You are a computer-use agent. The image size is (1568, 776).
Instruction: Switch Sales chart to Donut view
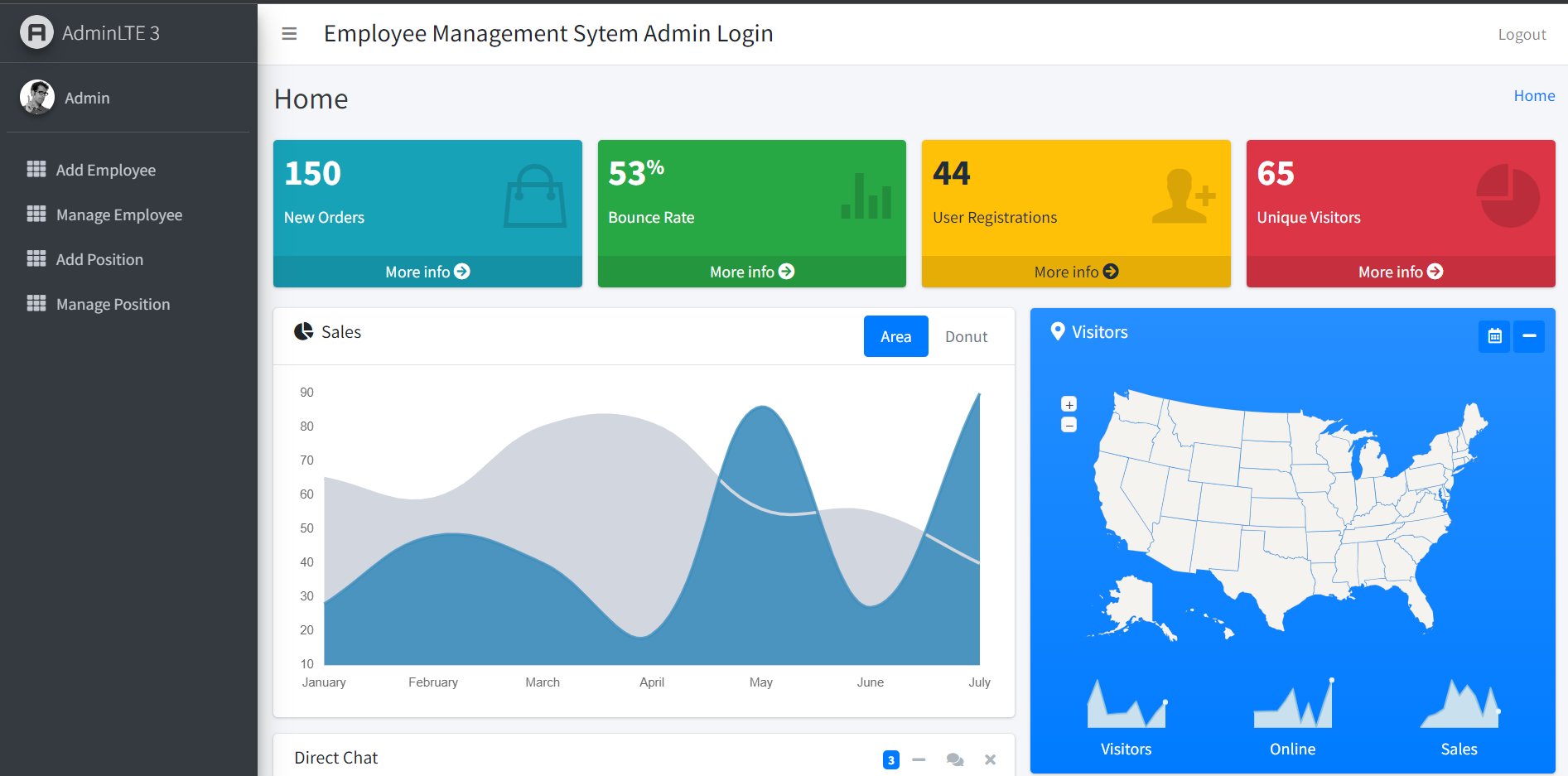965,336
